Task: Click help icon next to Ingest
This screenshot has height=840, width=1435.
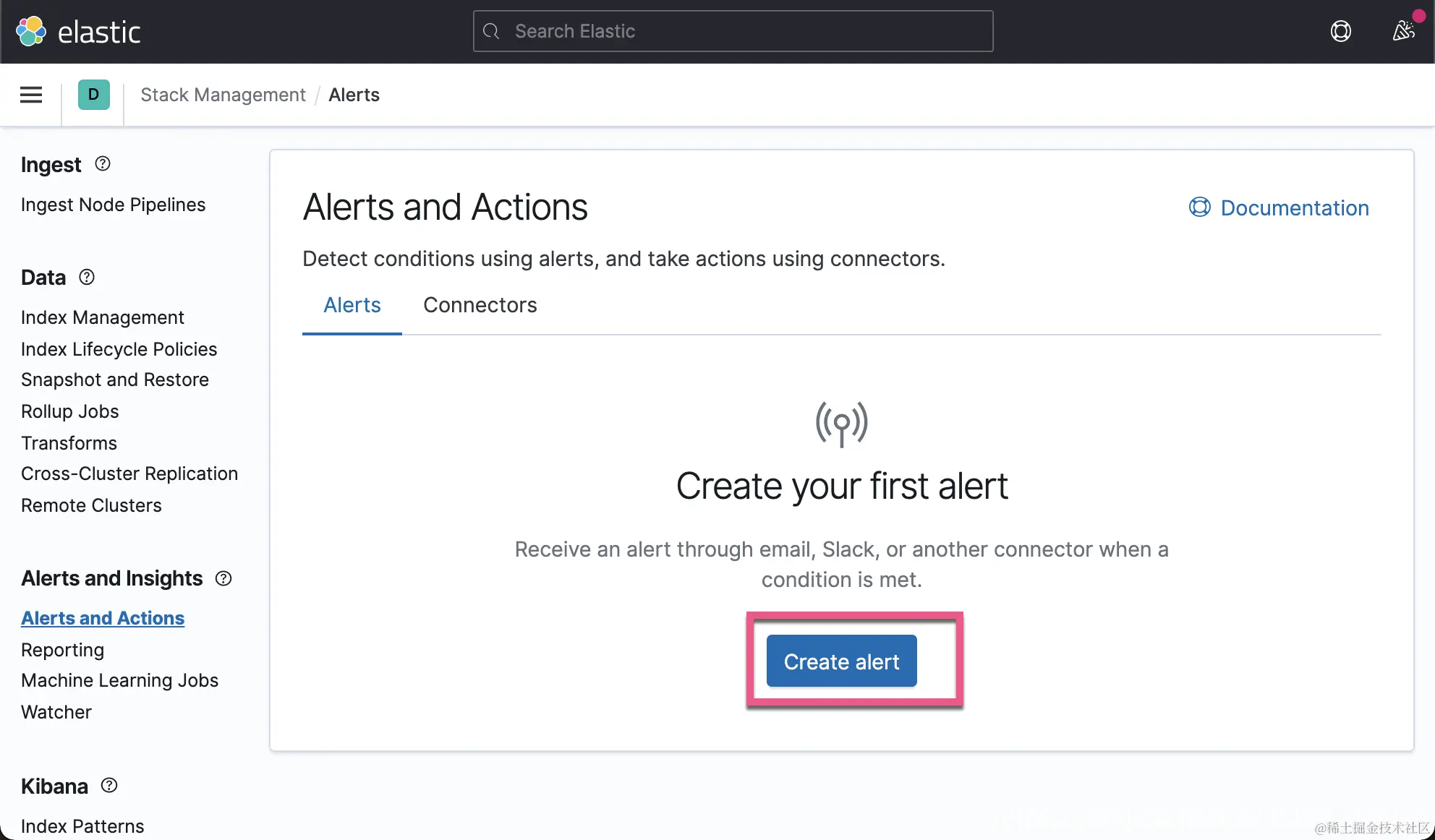Action: pos(103,164)
